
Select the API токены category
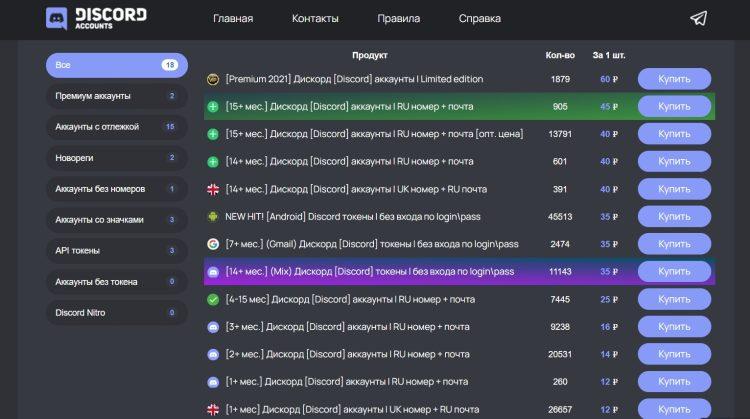click(x=116, y=251)
